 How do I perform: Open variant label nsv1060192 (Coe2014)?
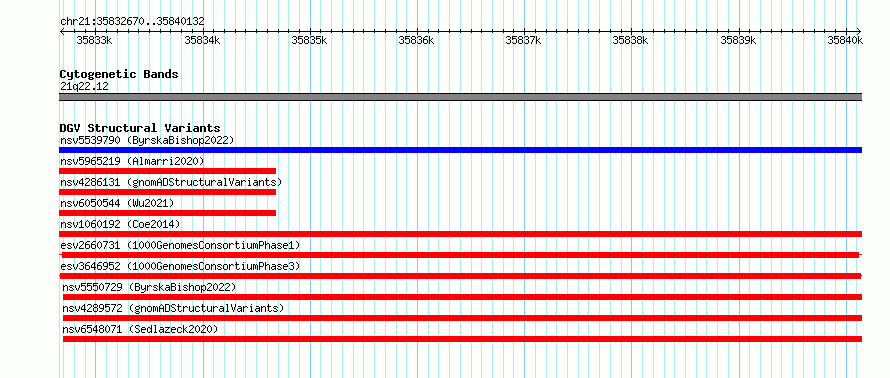[120, 224]
